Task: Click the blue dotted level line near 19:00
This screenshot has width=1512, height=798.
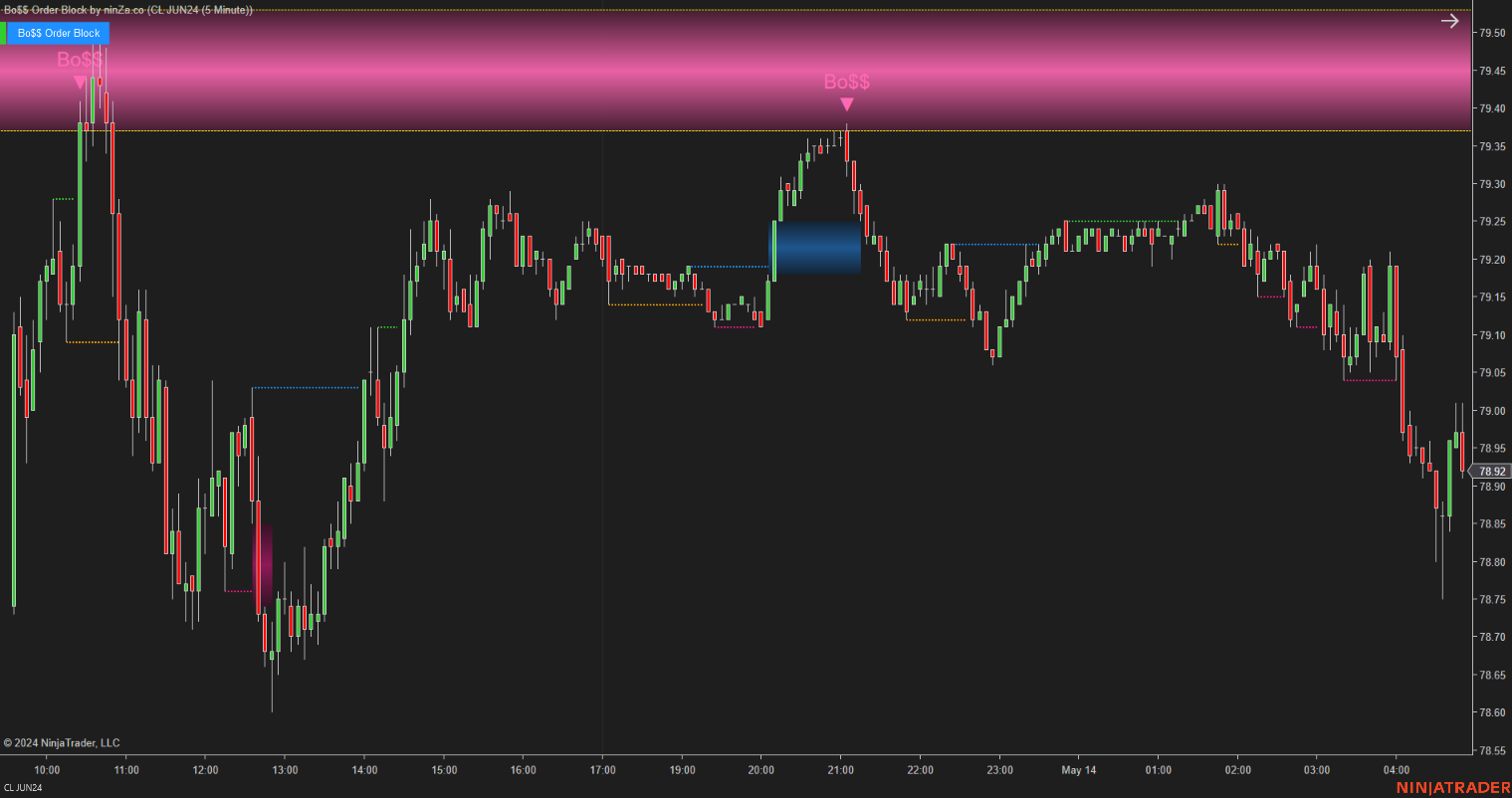Action: (727, 266)
